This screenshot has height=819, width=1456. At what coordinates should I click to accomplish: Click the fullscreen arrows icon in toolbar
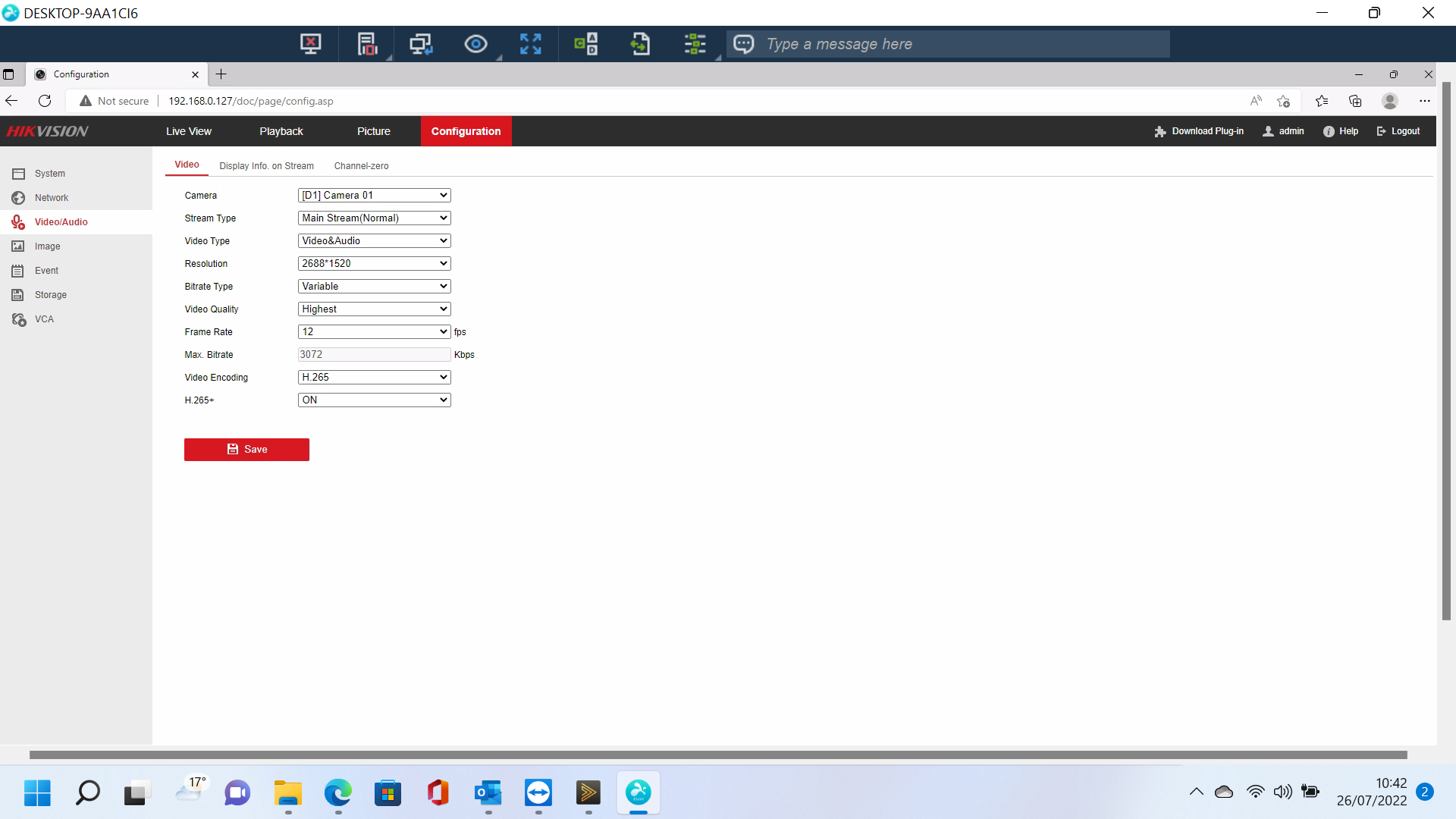click(x=530, y=44)
